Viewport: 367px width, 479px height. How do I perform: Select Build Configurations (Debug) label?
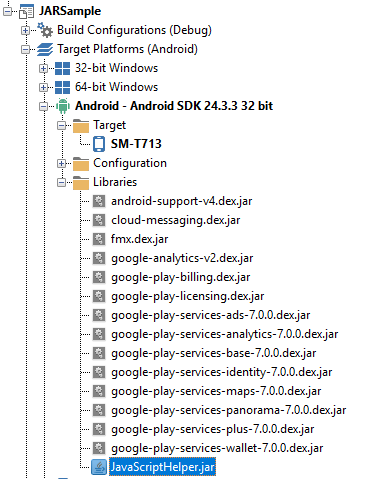click(134, 30)
